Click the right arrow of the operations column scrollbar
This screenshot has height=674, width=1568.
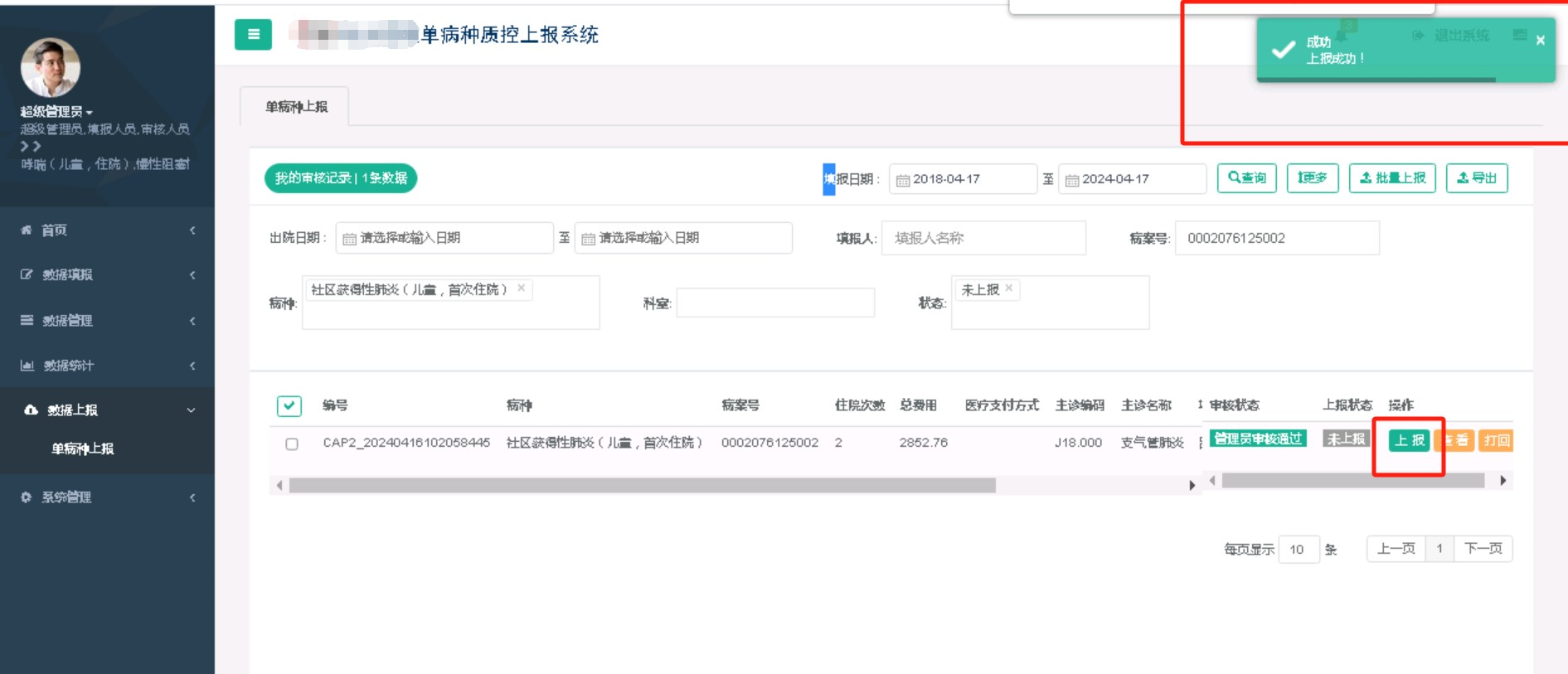coord(1503,480)
